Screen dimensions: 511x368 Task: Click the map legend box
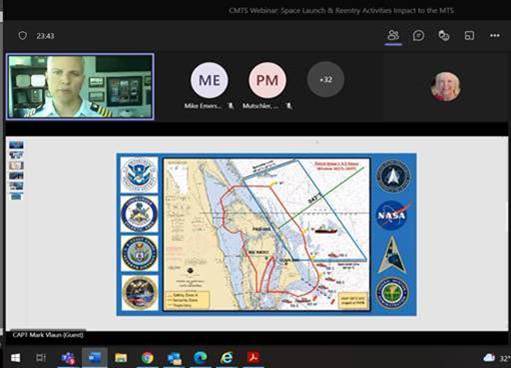click(187, 300)
